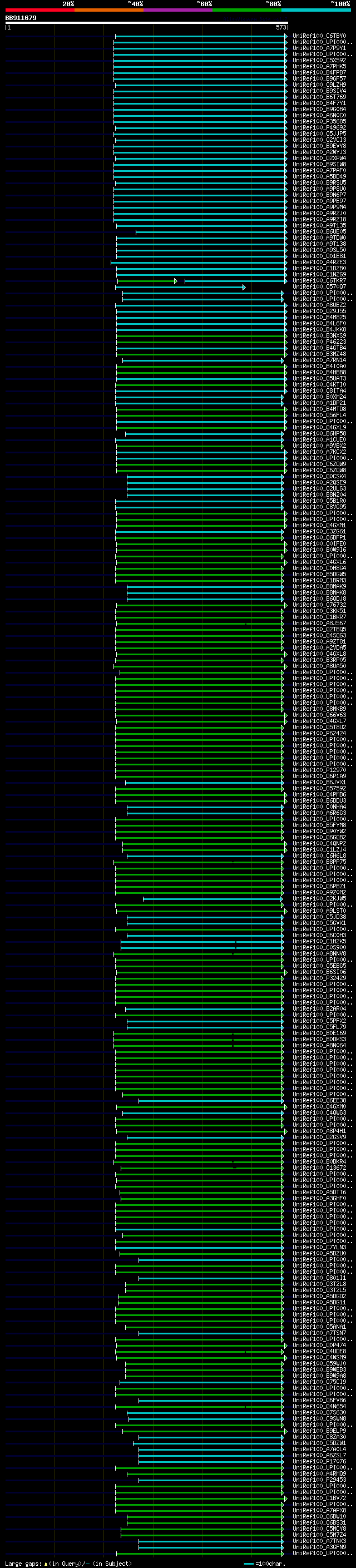Click label UniRef100_A9T135
356x1568 pixels.
(319, 225)
